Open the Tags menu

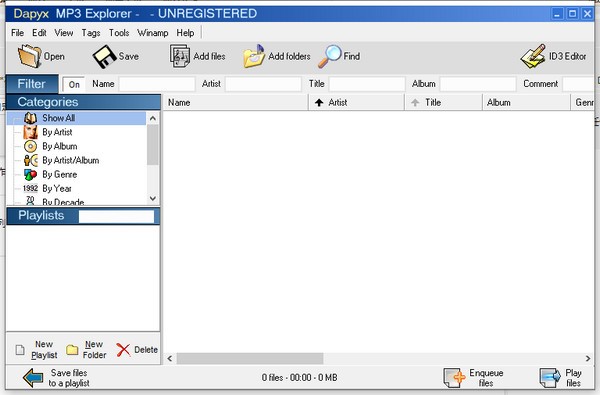[91, 33]
